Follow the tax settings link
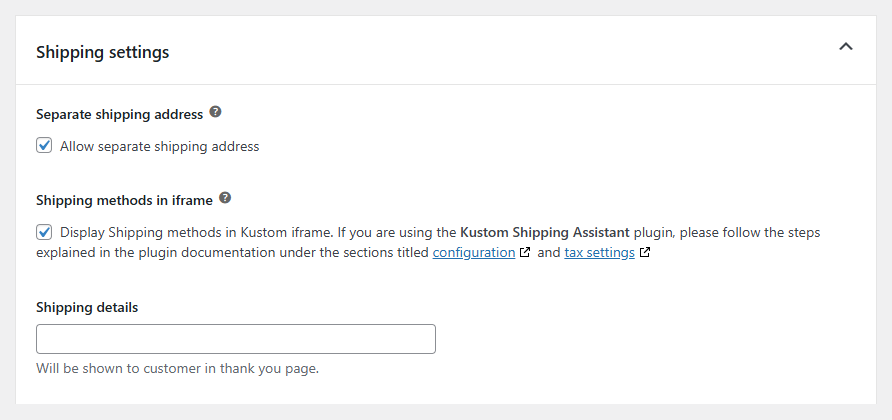This screenshot has width=892, height=420. pyautogui.click(x=599, y=253)
